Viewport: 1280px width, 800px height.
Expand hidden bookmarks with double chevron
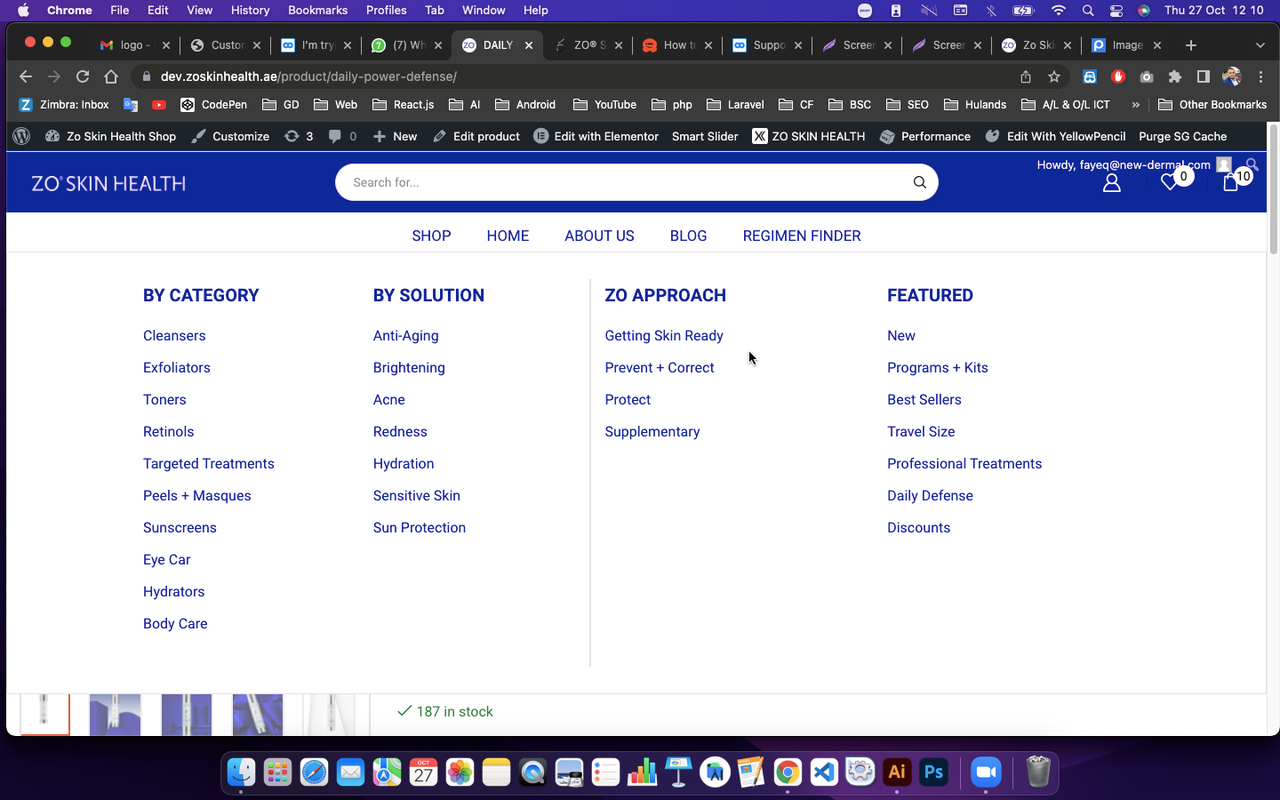click(1135, 104)
